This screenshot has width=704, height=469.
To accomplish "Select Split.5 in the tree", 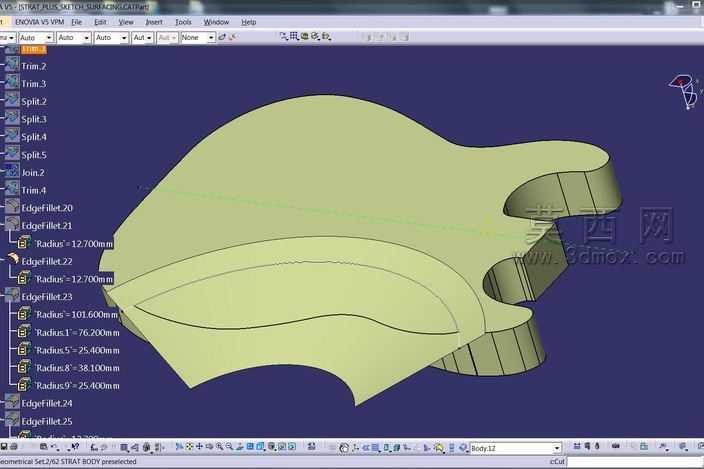I will pyautogui.click(x=34, y=155).
